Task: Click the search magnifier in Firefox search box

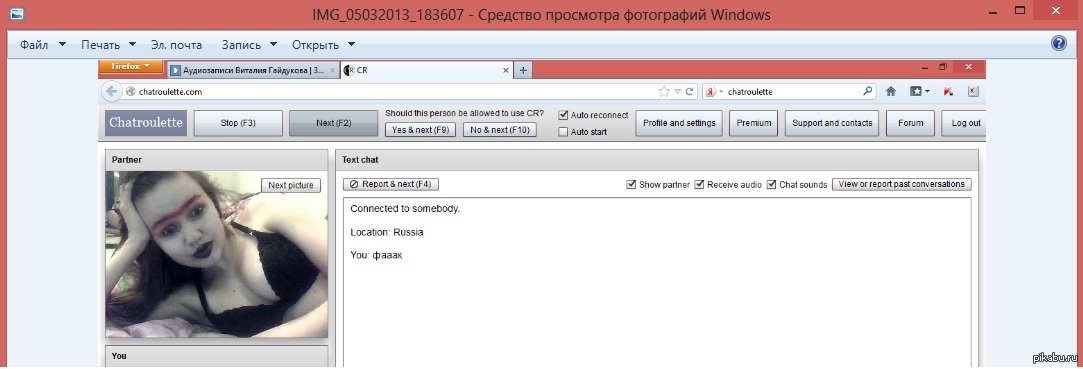Action: (868, 91)
